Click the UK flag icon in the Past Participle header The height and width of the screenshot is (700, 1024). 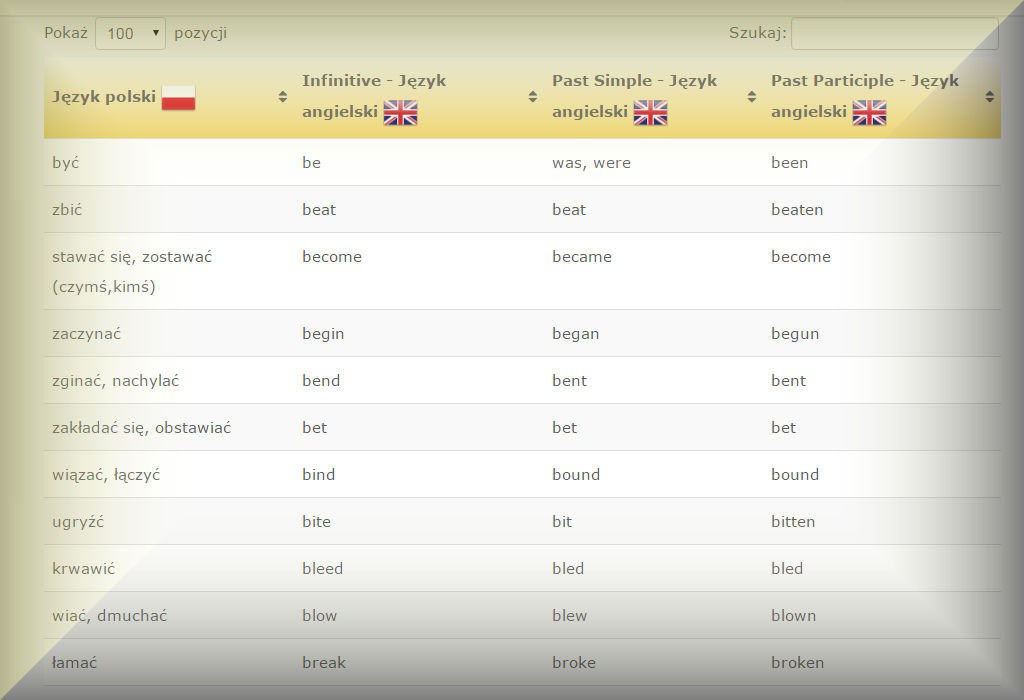coord(869,112)
